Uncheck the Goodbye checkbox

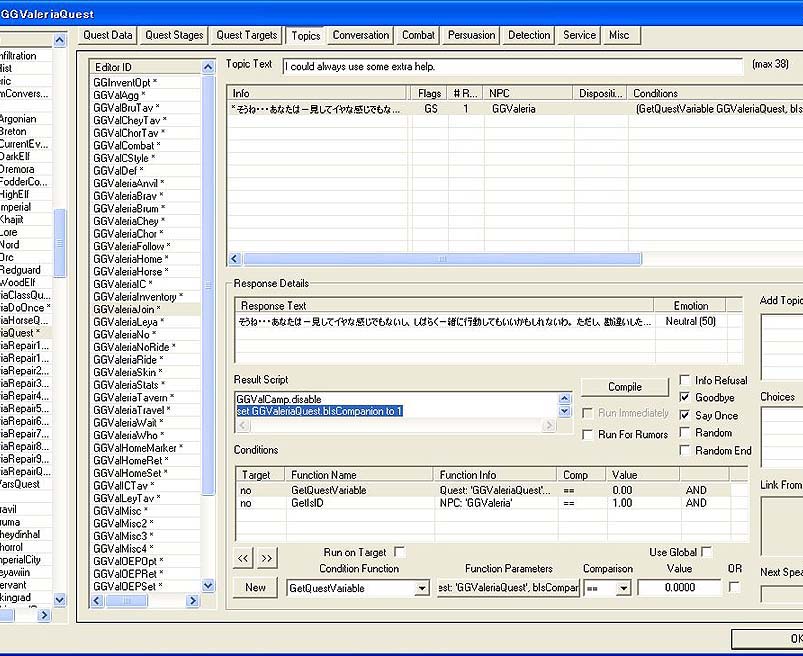point(684,397)
